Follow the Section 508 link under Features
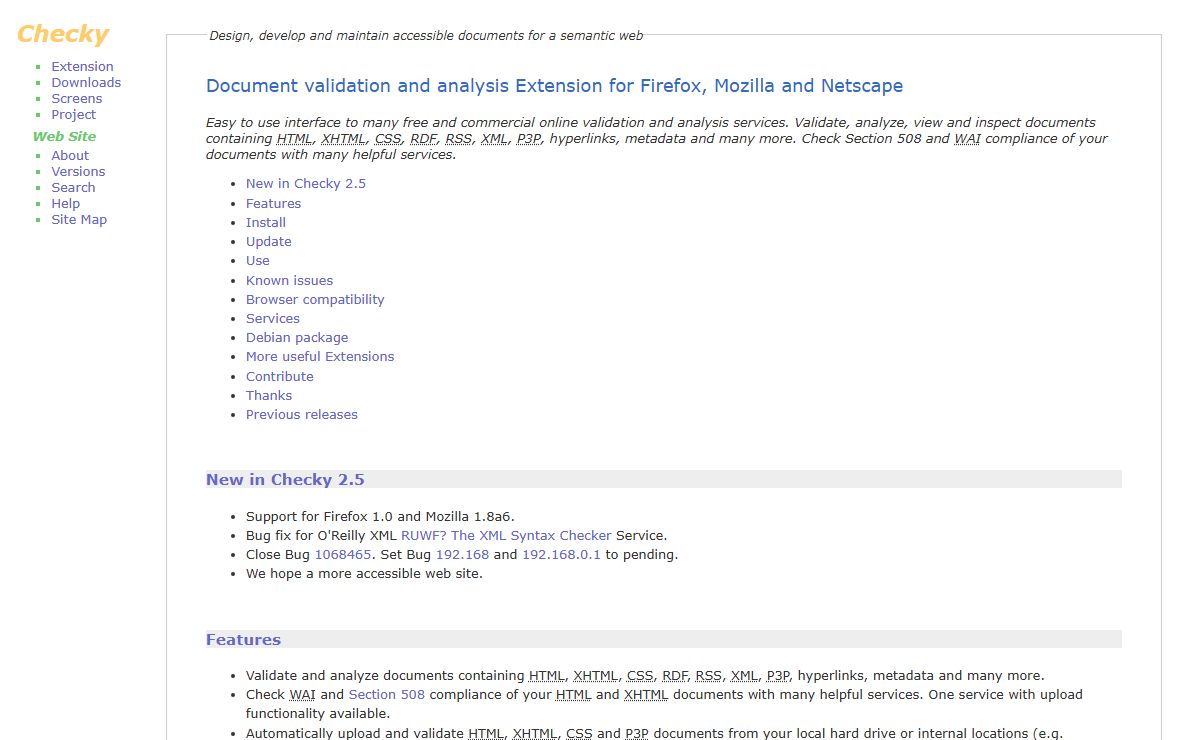This screenshot has width=1200, height=740. 387,695
